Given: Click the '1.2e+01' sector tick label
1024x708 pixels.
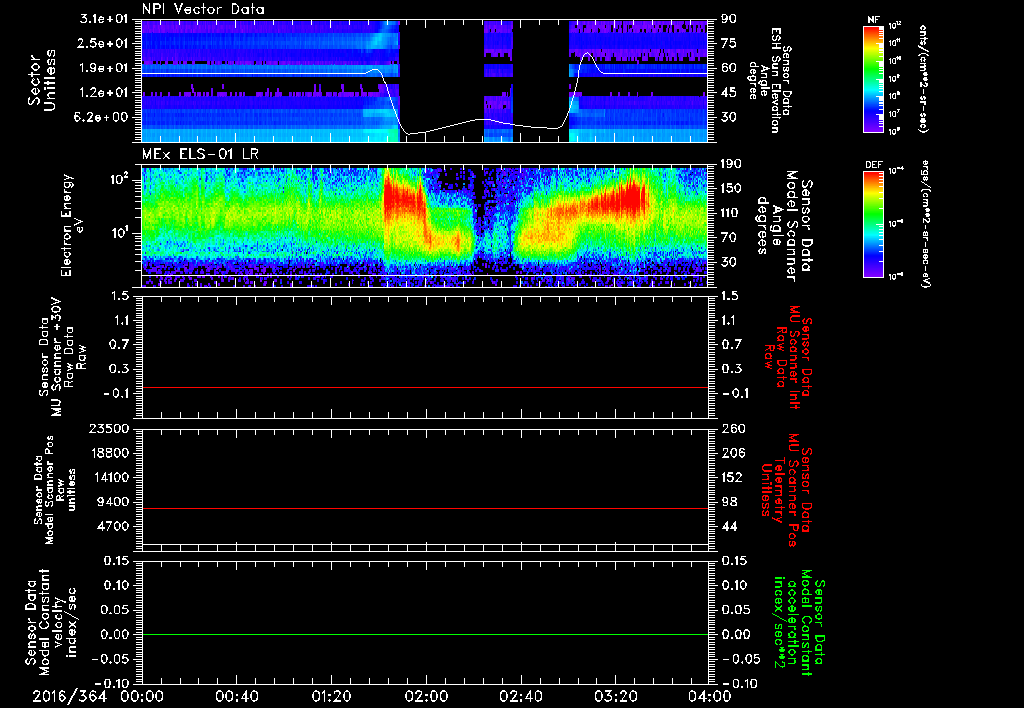Looking at the screenshot, I should (x=103, y=93).
